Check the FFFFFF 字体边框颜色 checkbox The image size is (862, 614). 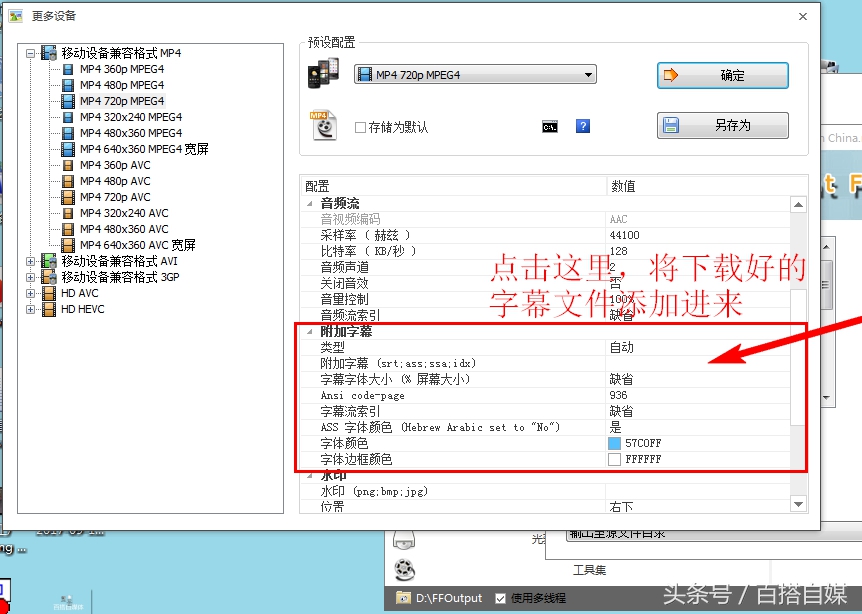[x=612, y=458]
